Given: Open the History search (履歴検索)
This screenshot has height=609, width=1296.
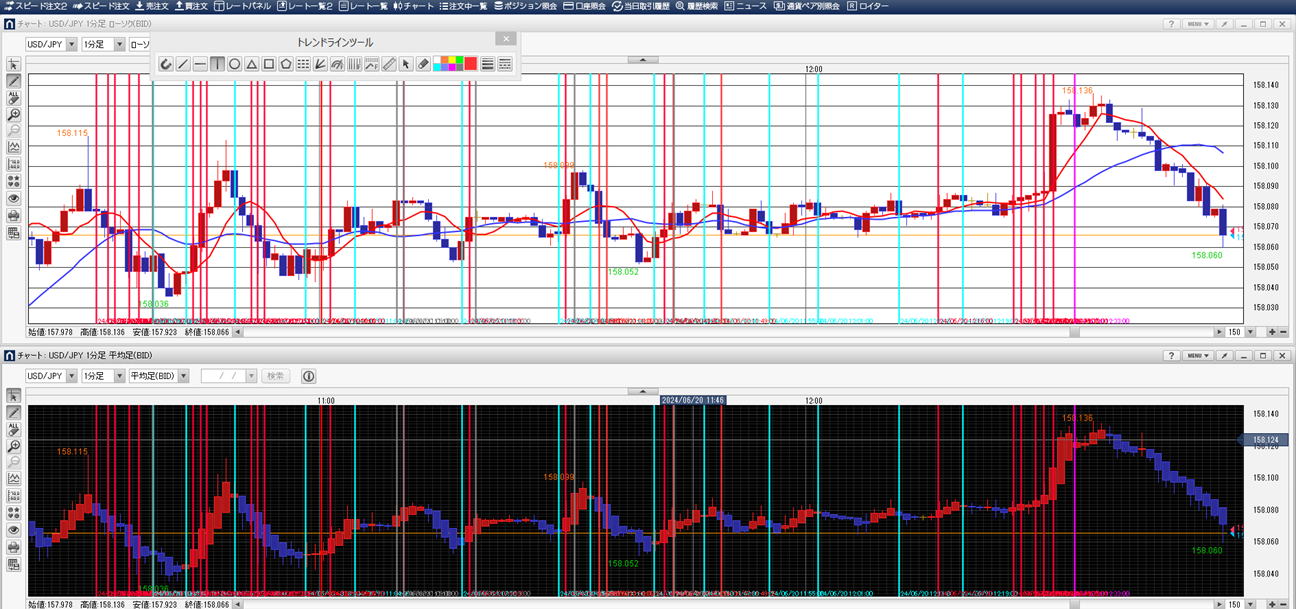Looking at the screenshot, I should 697,6.
